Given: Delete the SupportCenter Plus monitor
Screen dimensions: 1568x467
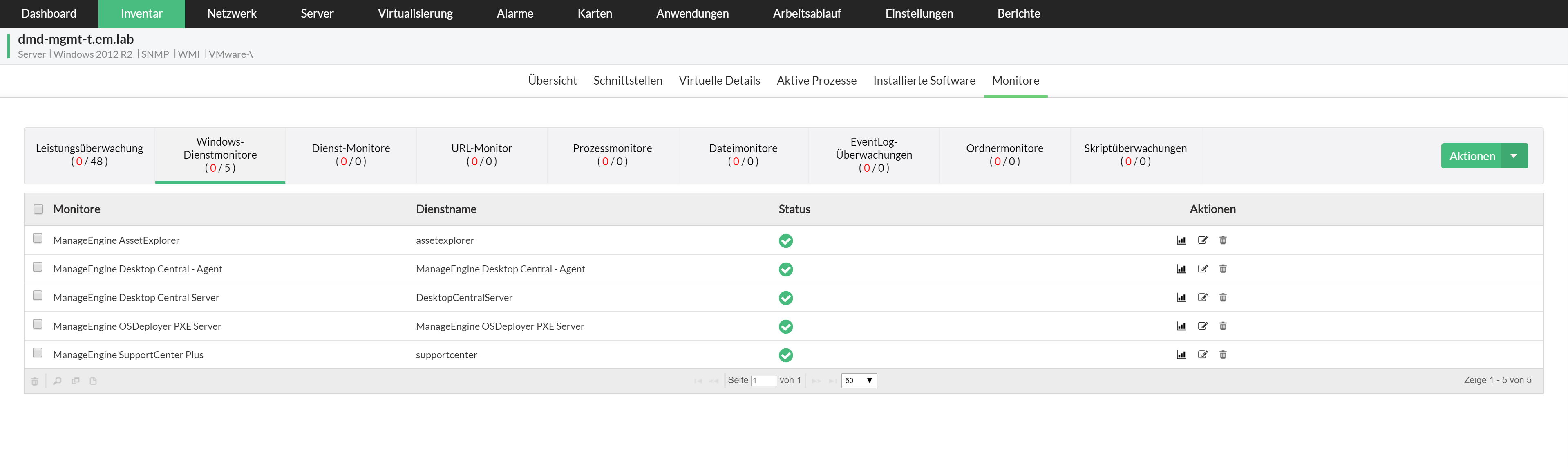Looking at the screenshot, I should [x=1223, y=355].
